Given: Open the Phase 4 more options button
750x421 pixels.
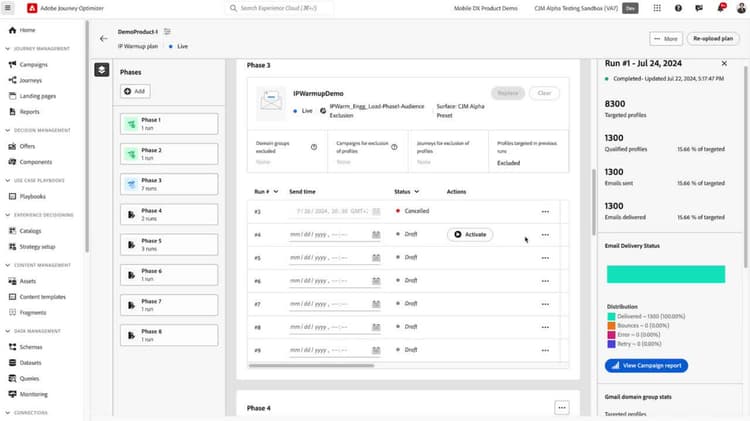Looking at the screenshot, I should point(562,408).
